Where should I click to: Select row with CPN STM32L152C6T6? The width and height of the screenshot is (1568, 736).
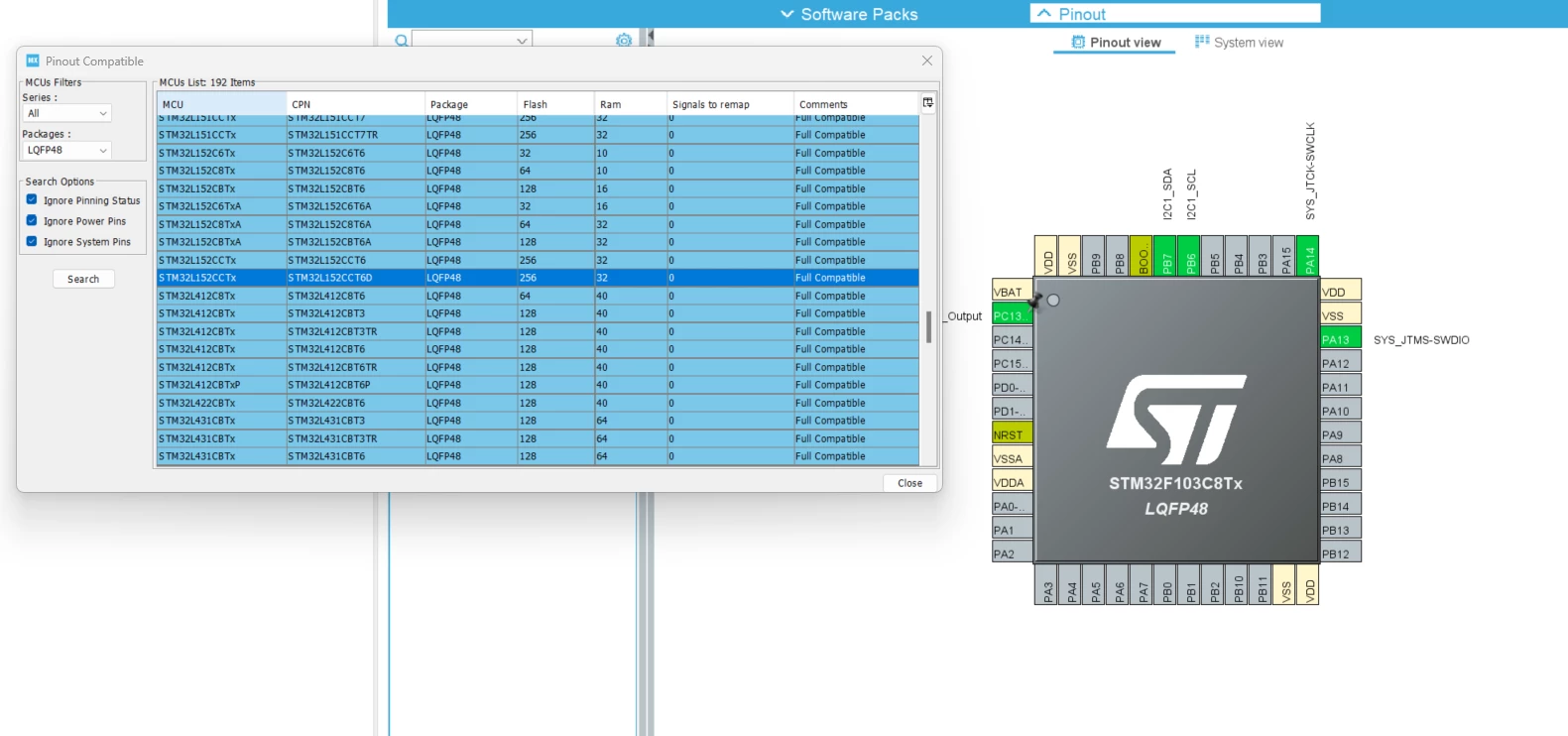tap(538, 153)
